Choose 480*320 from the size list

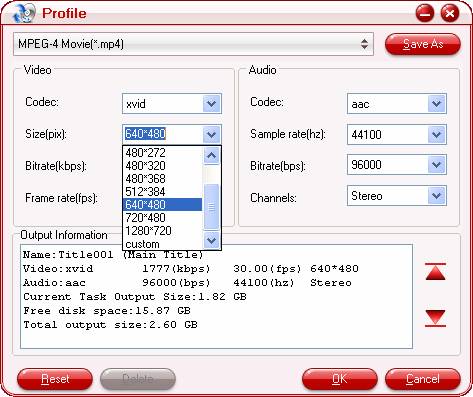pyautogui.click(x=163, y=166)
